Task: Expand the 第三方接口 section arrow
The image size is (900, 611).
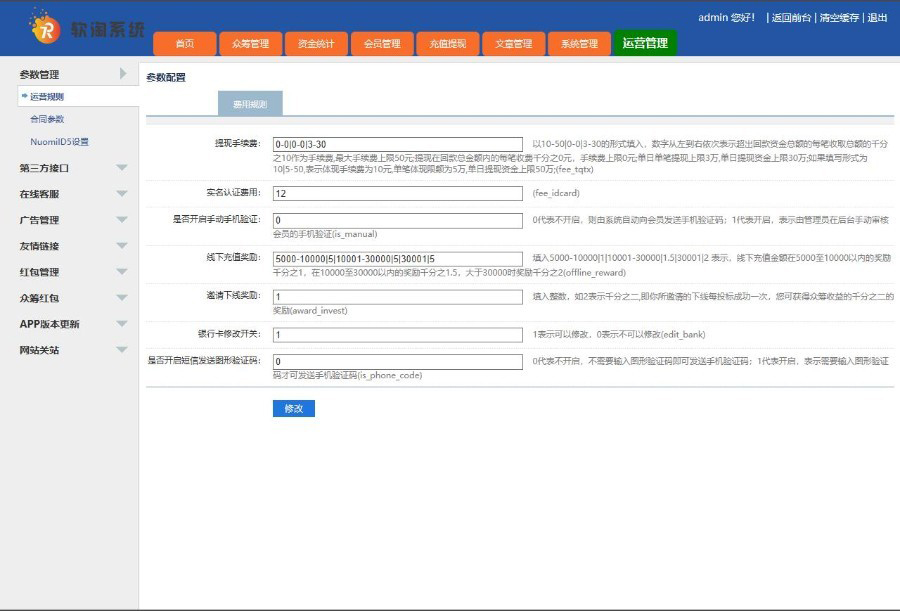Action: (122, 168)
